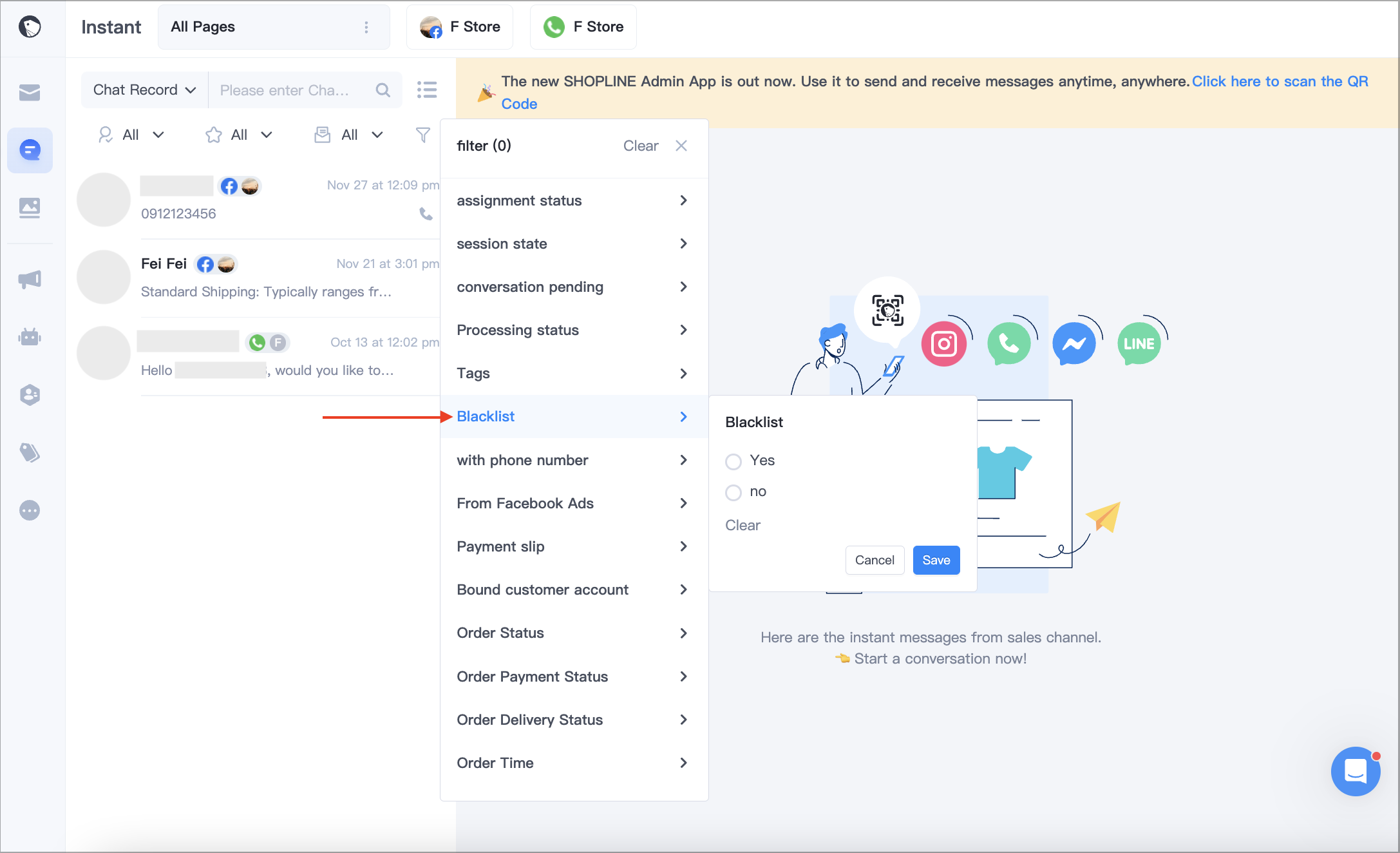The width and height of the screenshot is (1400, 853).
Task: Click the Messenger channel icon
Action: pyautogui.click(x=1074, y=343)
